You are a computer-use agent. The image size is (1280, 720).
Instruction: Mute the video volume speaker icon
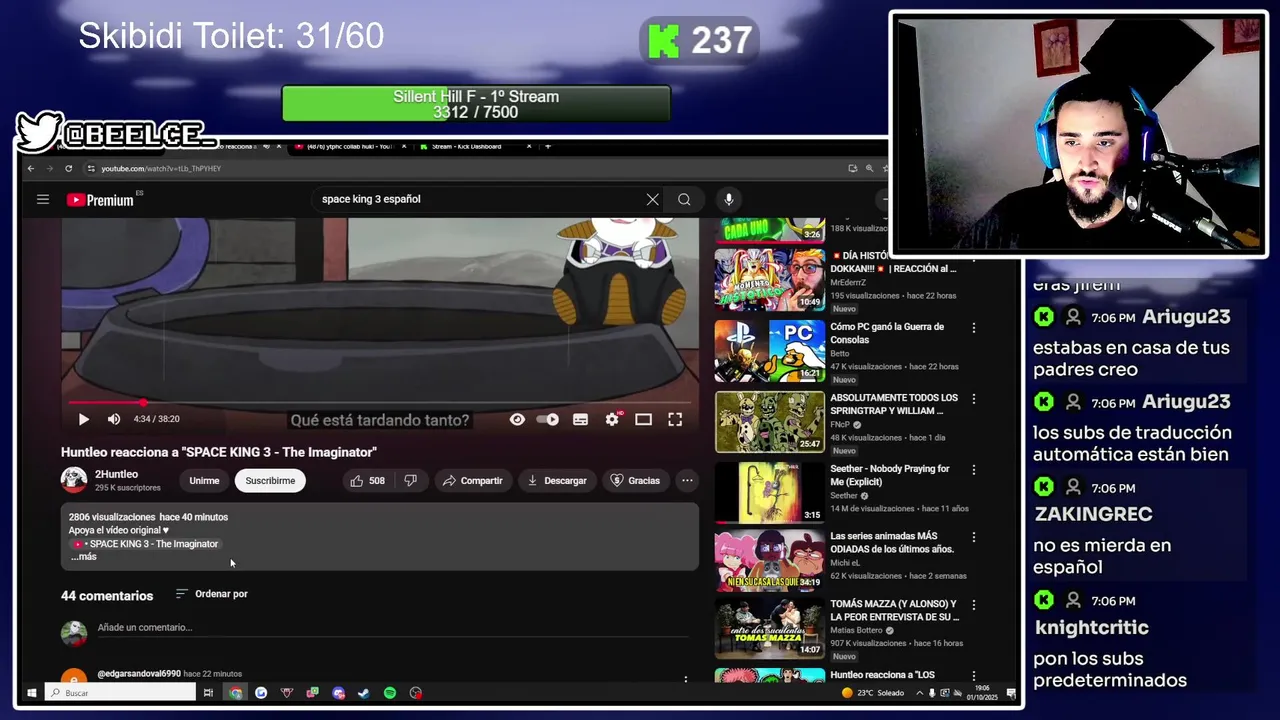pyautogui.click(x=114, y=420)
